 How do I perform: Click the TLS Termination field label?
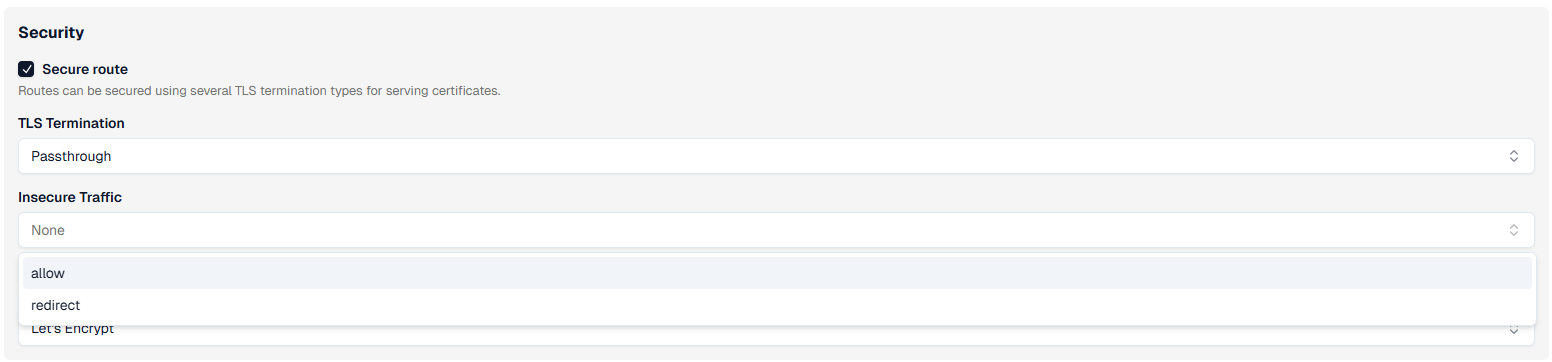[x=71, y=123]
